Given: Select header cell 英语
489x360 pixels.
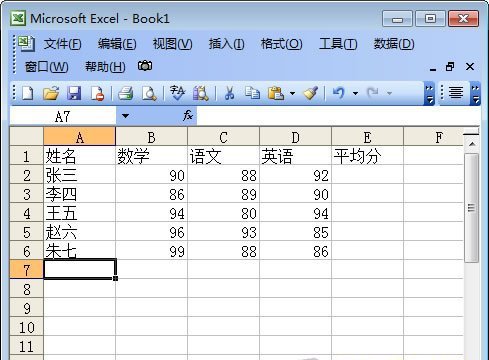Looking at the screenshot, I should pyautogui.click(x=295, y=155).
